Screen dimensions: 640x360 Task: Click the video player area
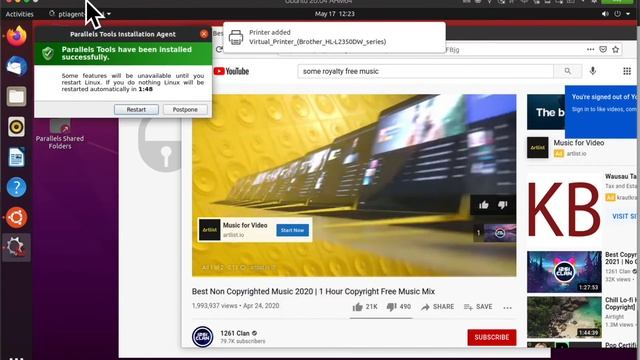354,185
